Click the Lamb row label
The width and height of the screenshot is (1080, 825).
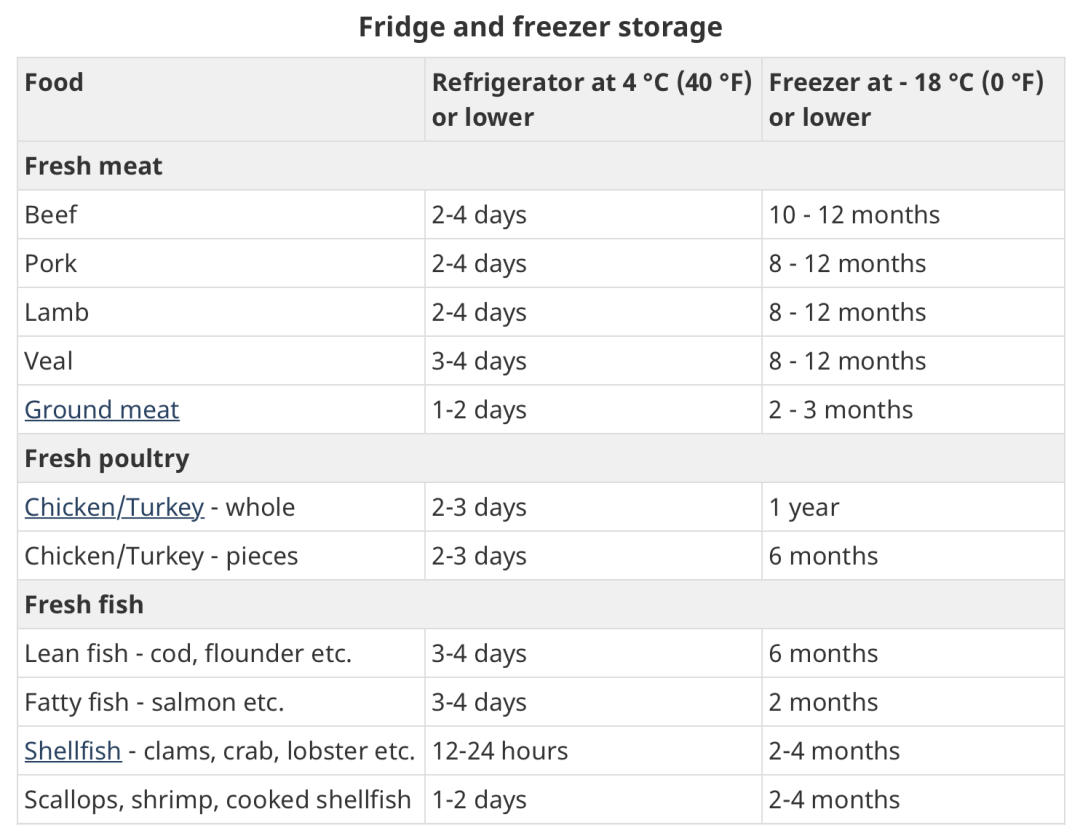(57, 312)
